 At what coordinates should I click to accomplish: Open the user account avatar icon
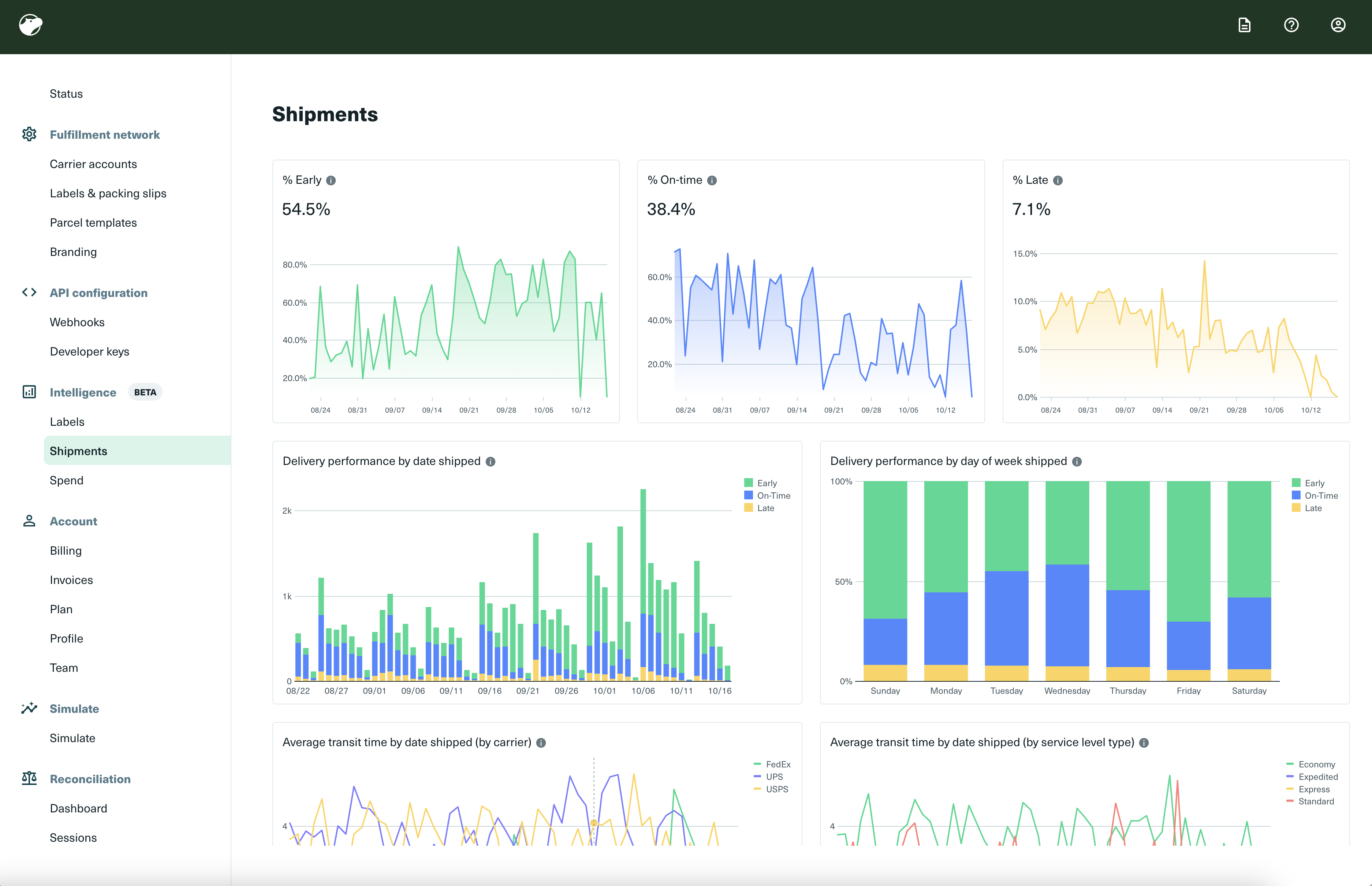pyautogui.click(x=1338, y=25)
